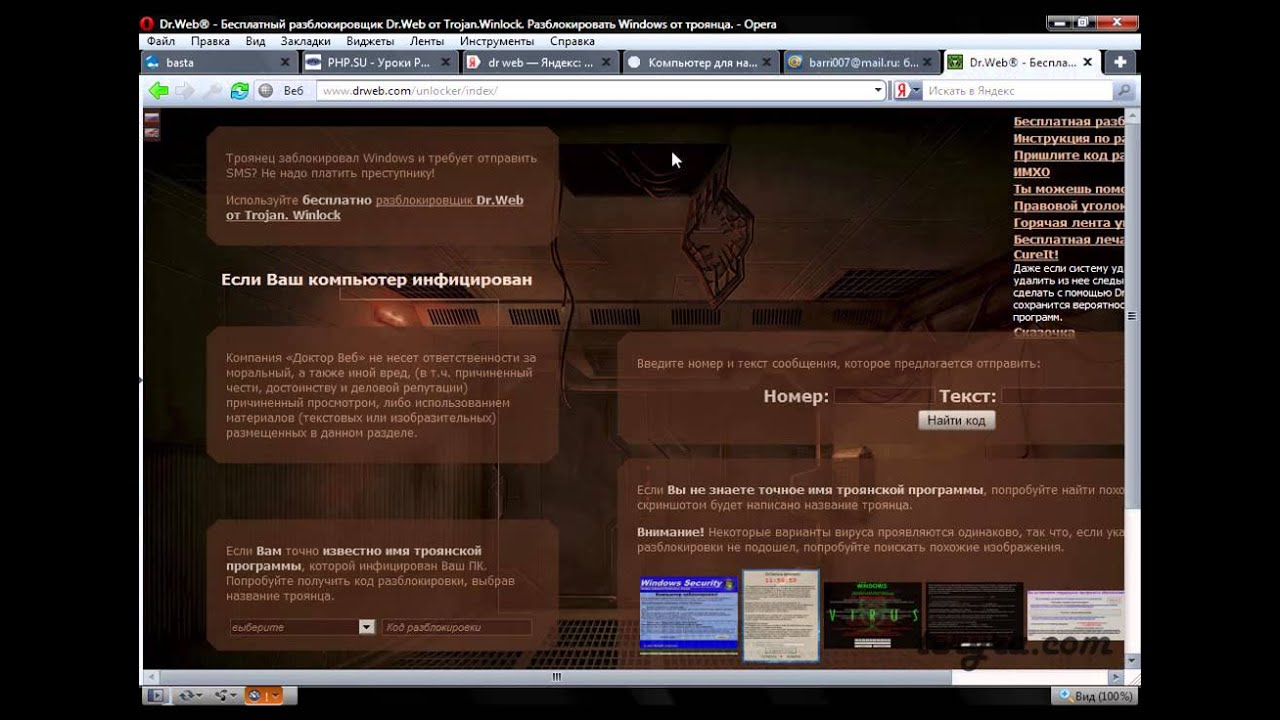Click the Web globe icon beside address bar
This screenshot has width=1280, height=720.
pyautogui.click(x=265, y=90)
